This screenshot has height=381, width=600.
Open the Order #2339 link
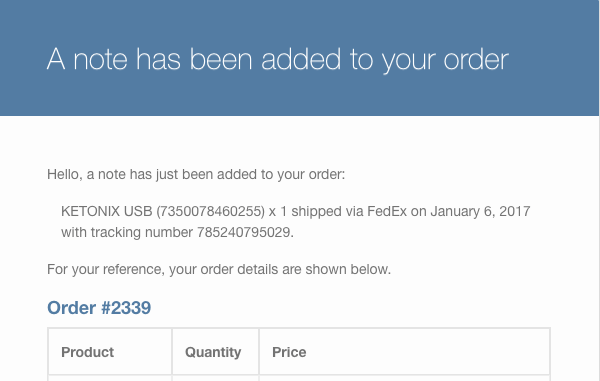click(x=99, y=308)
